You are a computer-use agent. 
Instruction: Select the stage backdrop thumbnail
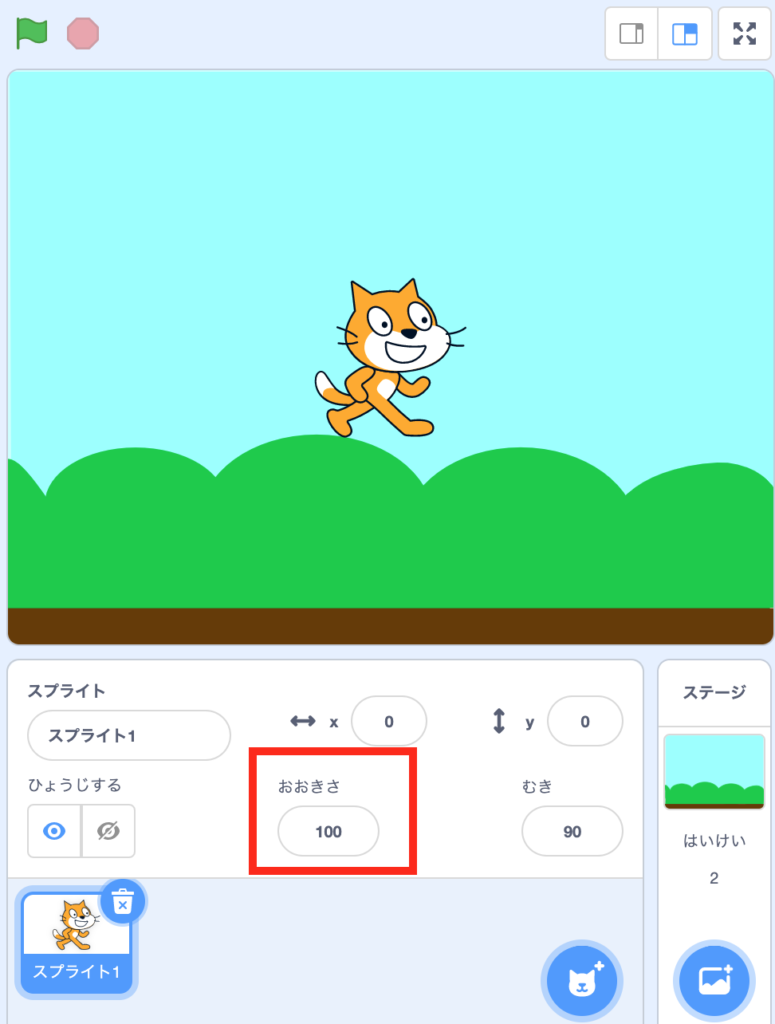pos(714,771)
